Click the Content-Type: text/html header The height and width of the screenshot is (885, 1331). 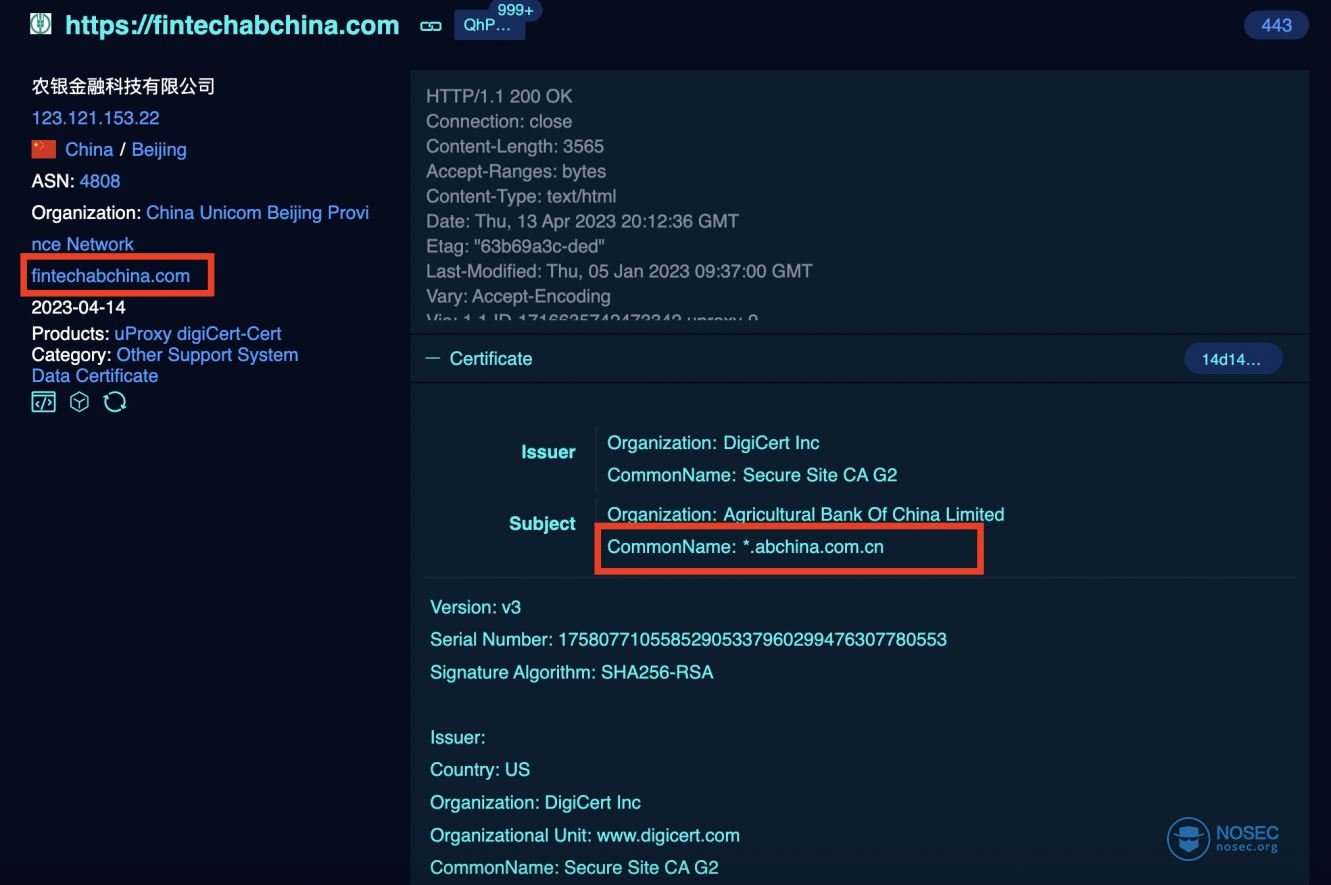(521, 197)
